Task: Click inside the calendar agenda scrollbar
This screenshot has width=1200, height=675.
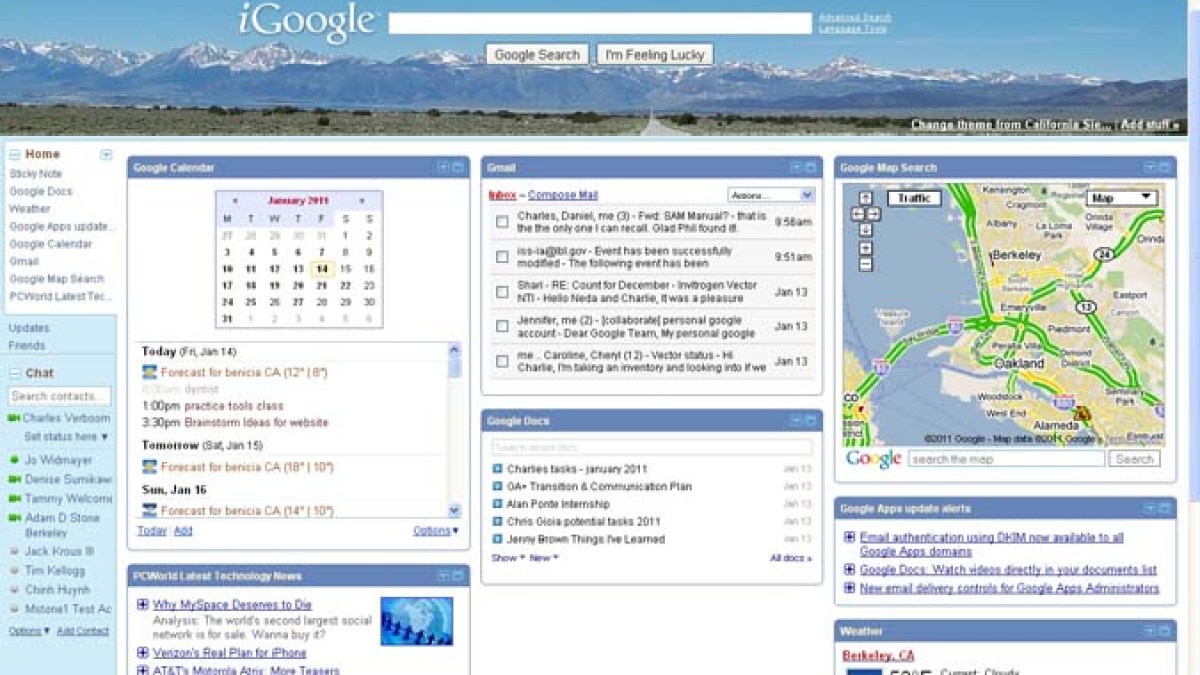Action: click(x=455, y=430)
